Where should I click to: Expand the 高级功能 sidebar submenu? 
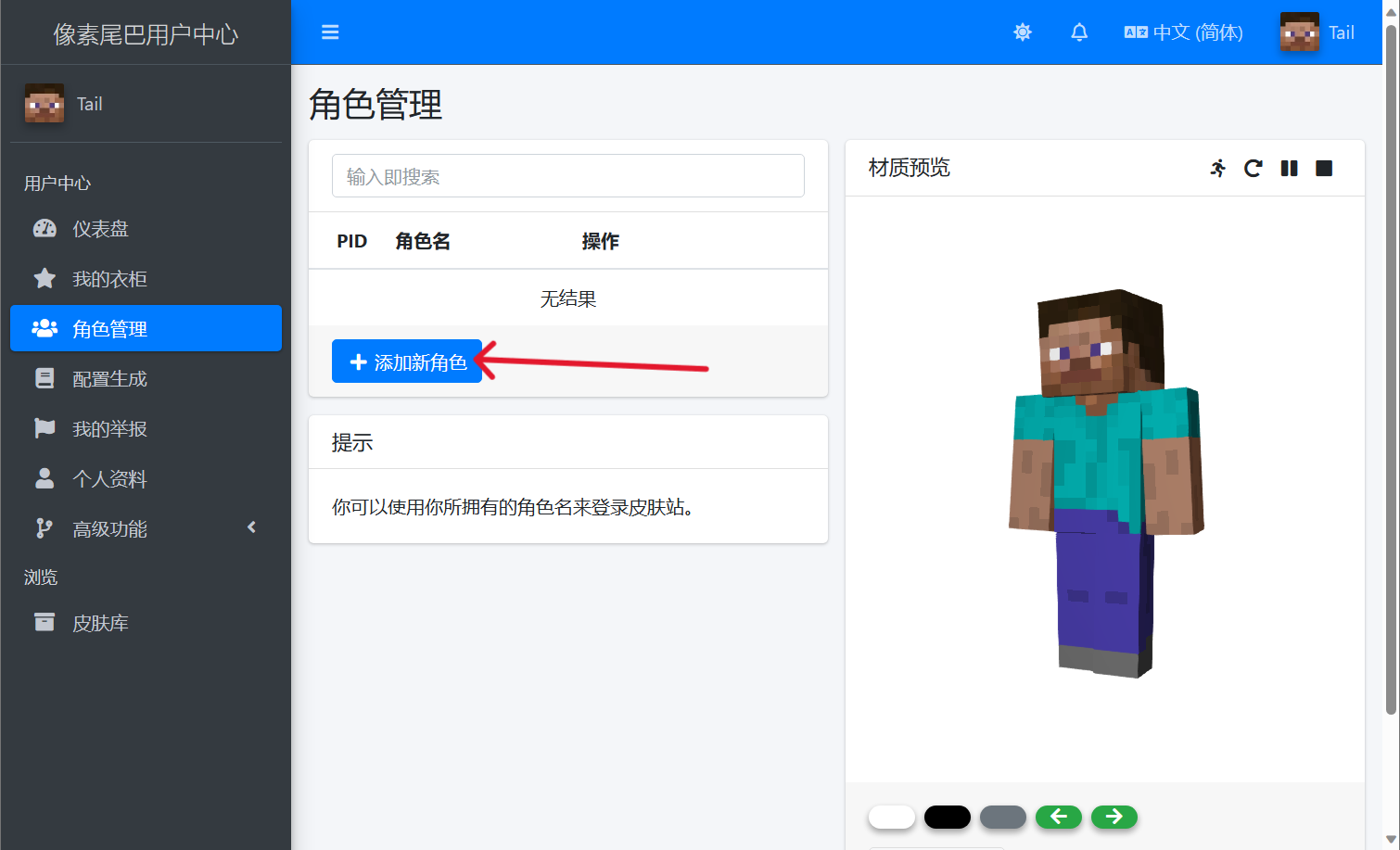click(146, 529)
